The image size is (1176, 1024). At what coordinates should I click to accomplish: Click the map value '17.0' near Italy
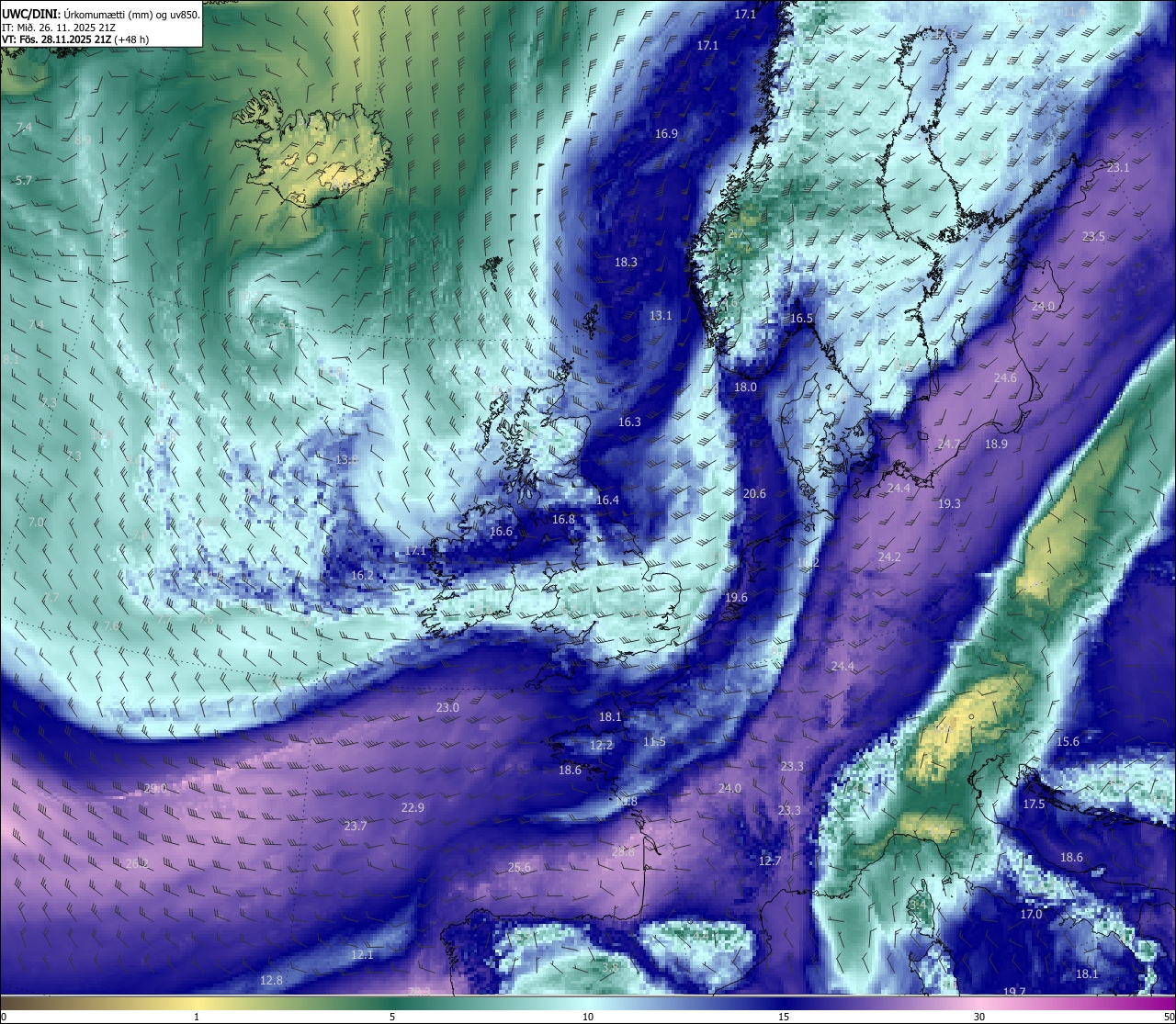pyautogui.click(x=1031, y=914)
